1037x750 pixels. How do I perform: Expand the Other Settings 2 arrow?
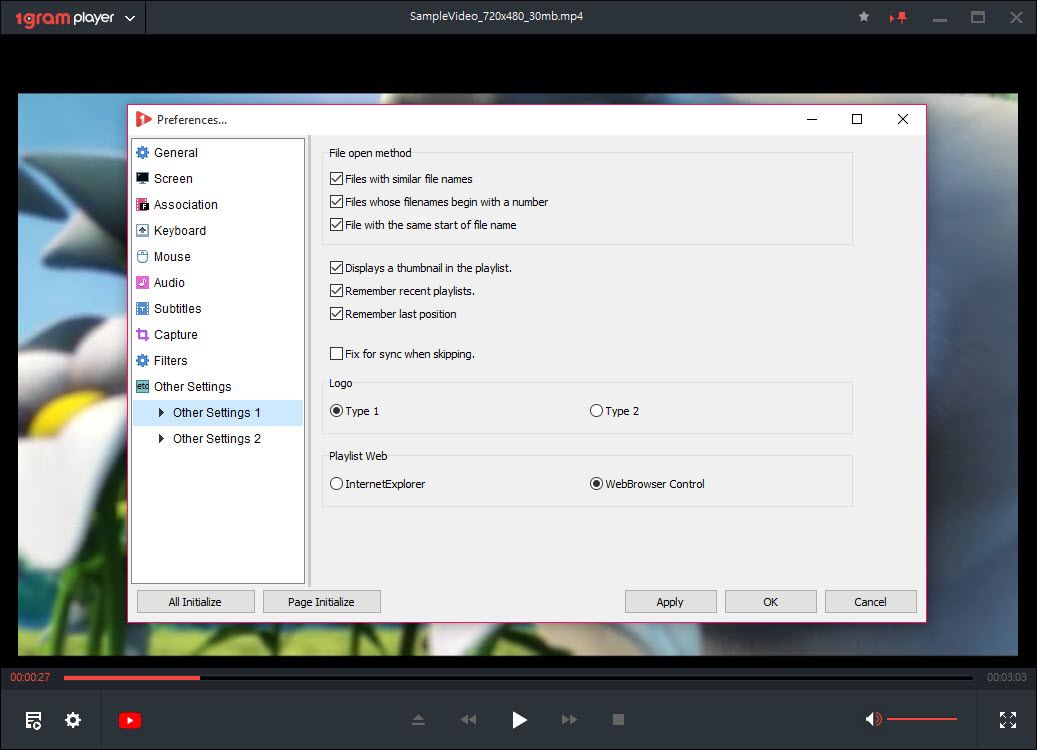162,439
